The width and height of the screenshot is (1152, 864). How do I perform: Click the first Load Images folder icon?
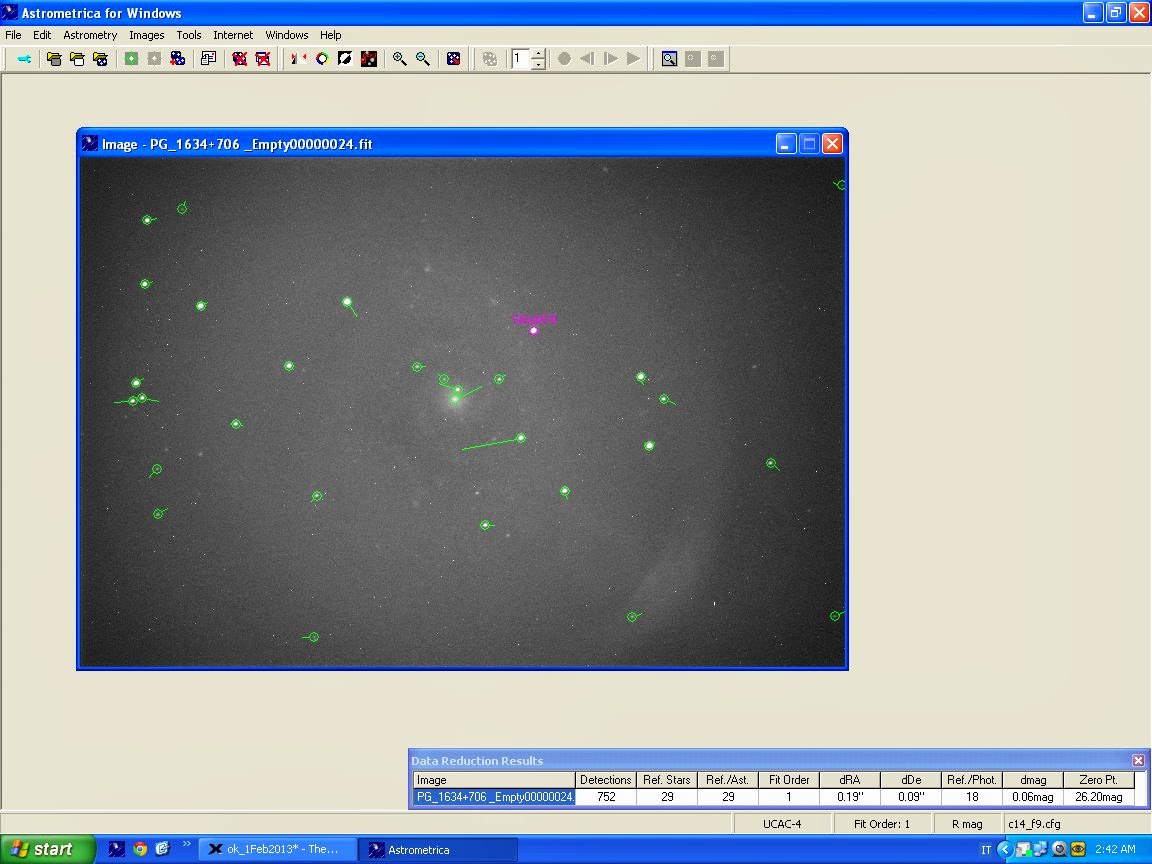click(54, 59)
